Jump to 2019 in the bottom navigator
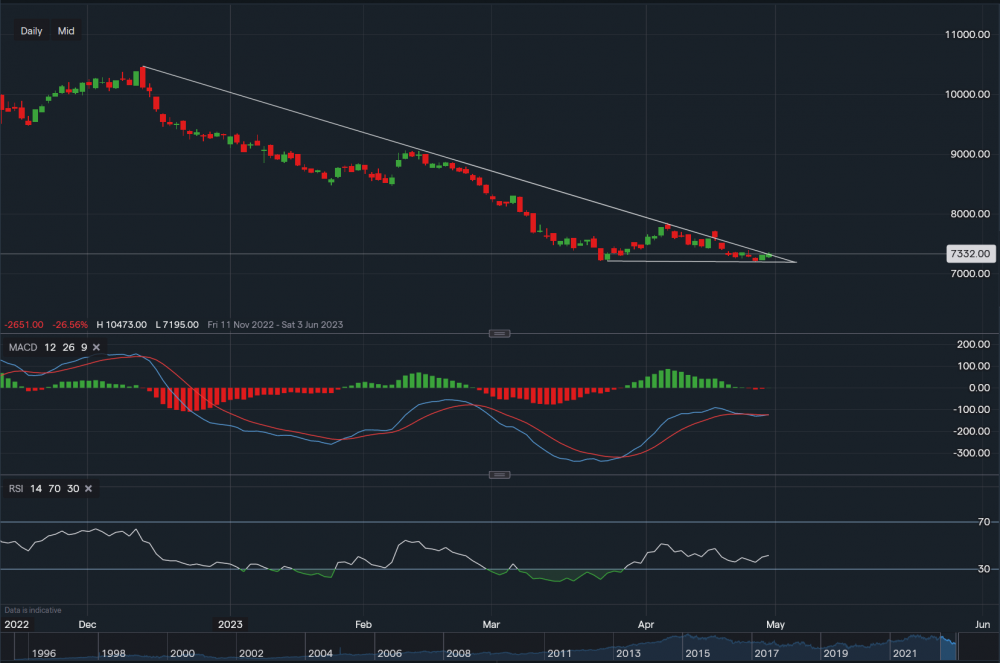Image resolution: width=1000 pixels, height=663 pixels. (836, 652)
